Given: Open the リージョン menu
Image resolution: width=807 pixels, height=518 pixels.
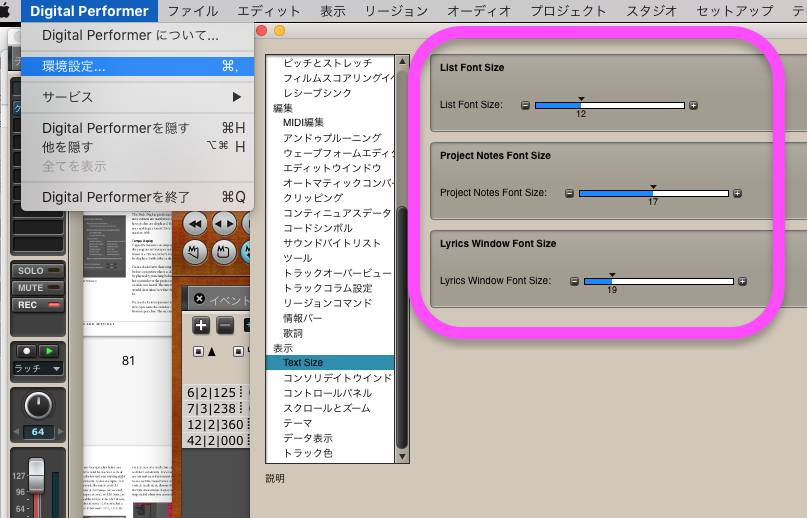Looking at the screenshot, I should point(396,11).
